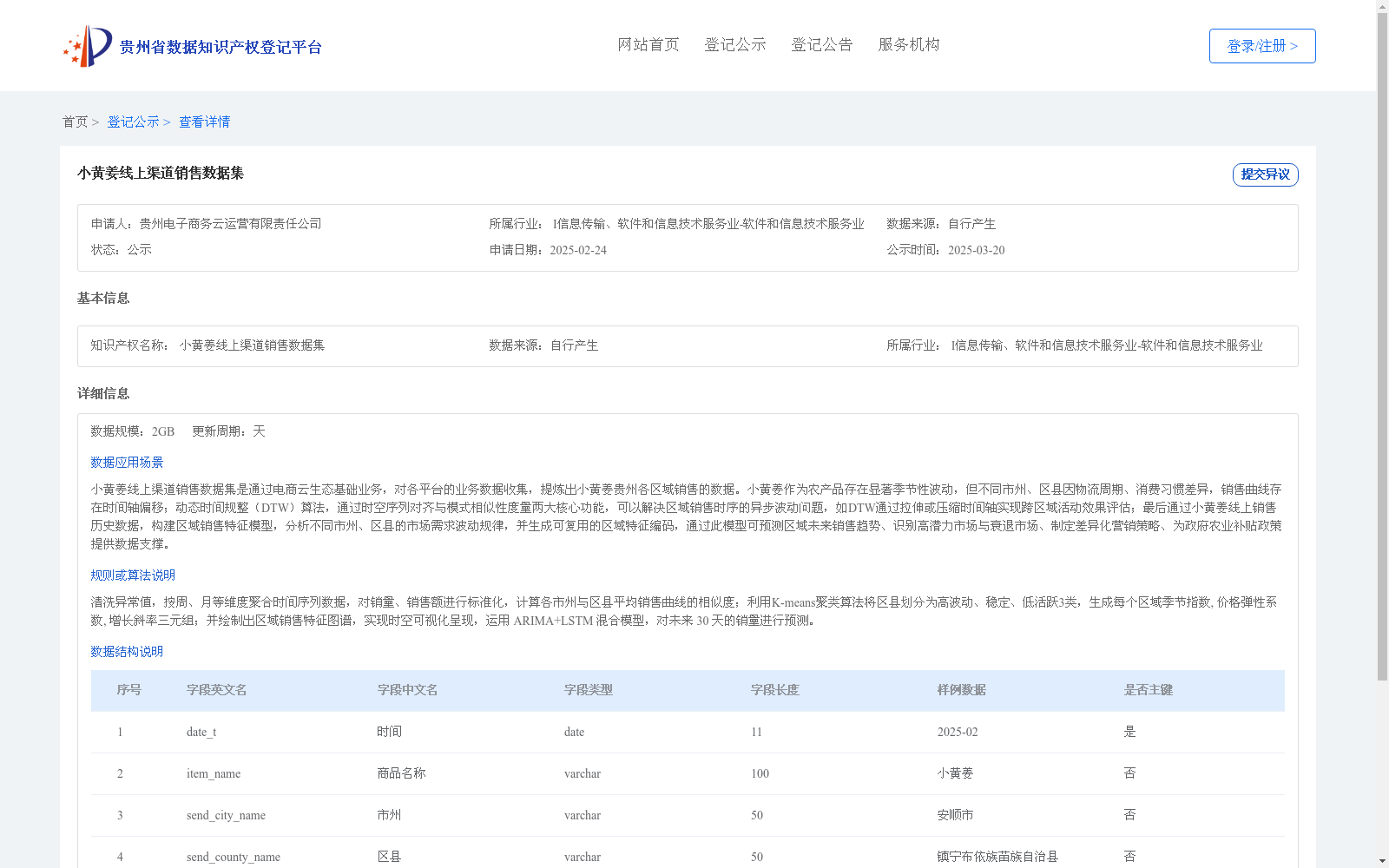Viewport: 1389px width, 868px height.
Task: Click sample data 镇宁布依族苗族自治县 cell
Action: (x=998, y=857)
